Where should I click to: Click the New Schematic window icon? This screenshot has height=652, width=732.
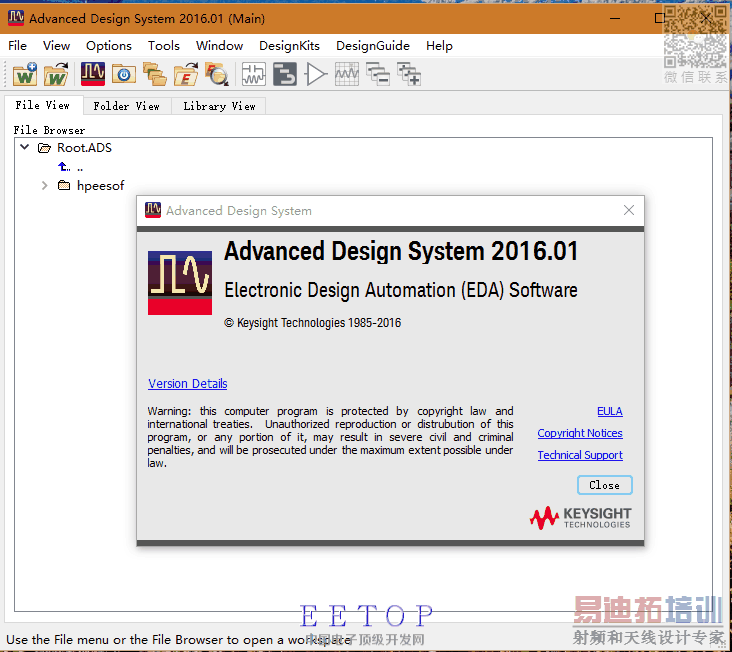click(253, 74)
